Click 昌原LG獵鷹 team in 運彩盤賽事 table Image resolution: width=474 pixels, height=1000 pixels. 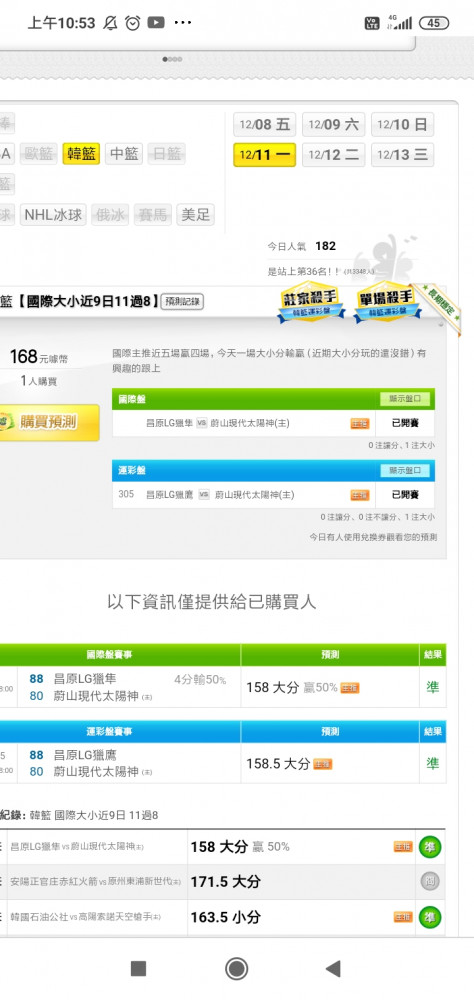[85, 756]
